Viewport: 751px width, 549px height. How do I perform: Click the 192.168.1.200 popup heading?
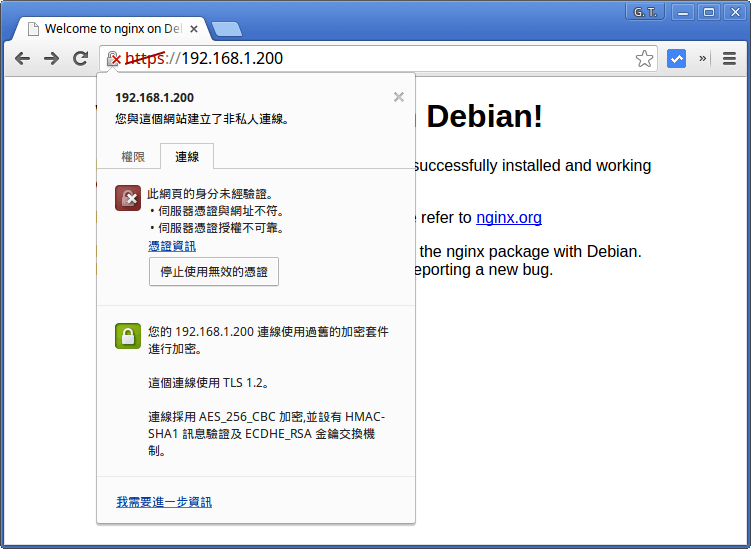[154, 98]
